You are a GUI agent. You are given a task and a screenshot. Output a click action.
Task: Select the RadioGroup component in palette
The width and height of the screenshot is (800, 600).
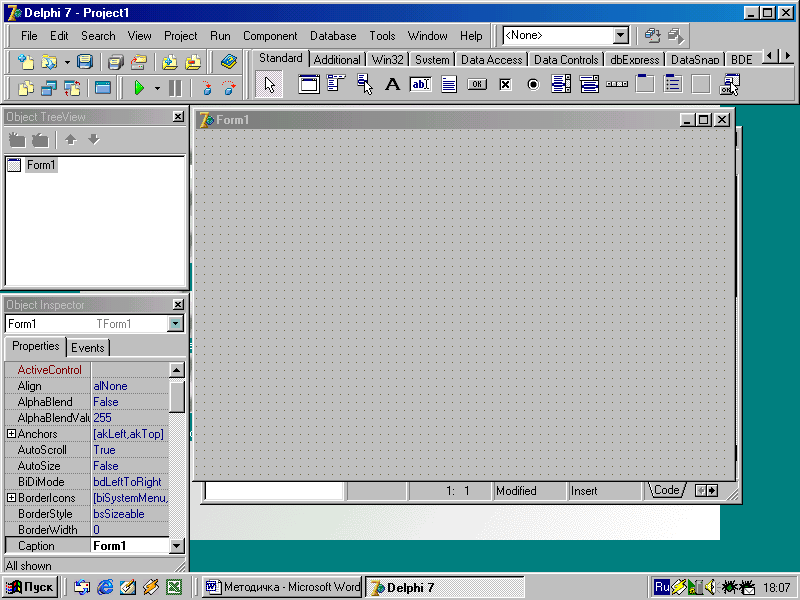673,84
